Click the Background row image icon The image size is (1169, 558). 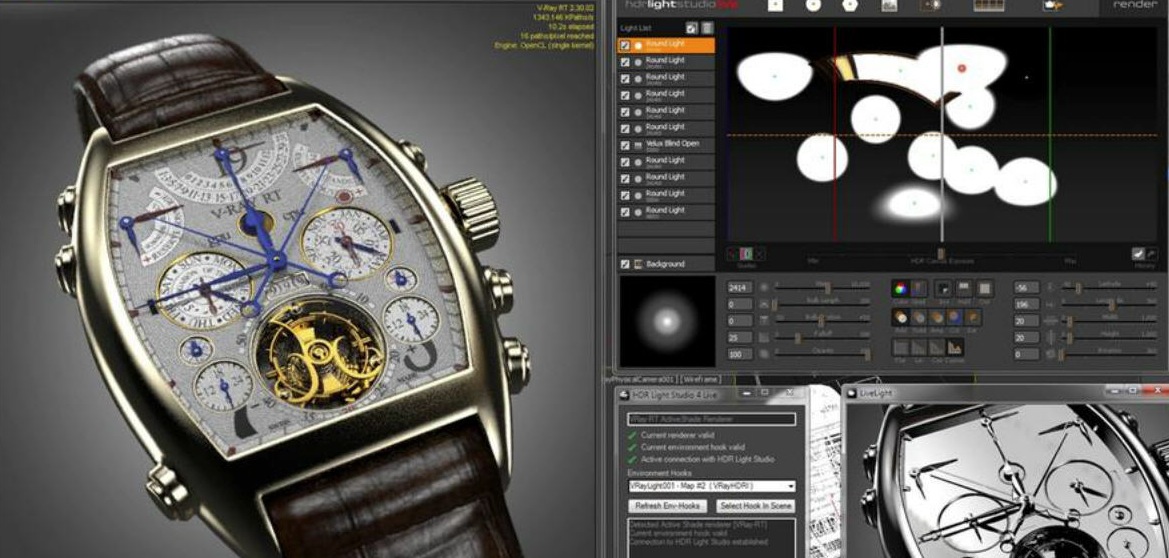pyautogui.click(x=638, y=264)
